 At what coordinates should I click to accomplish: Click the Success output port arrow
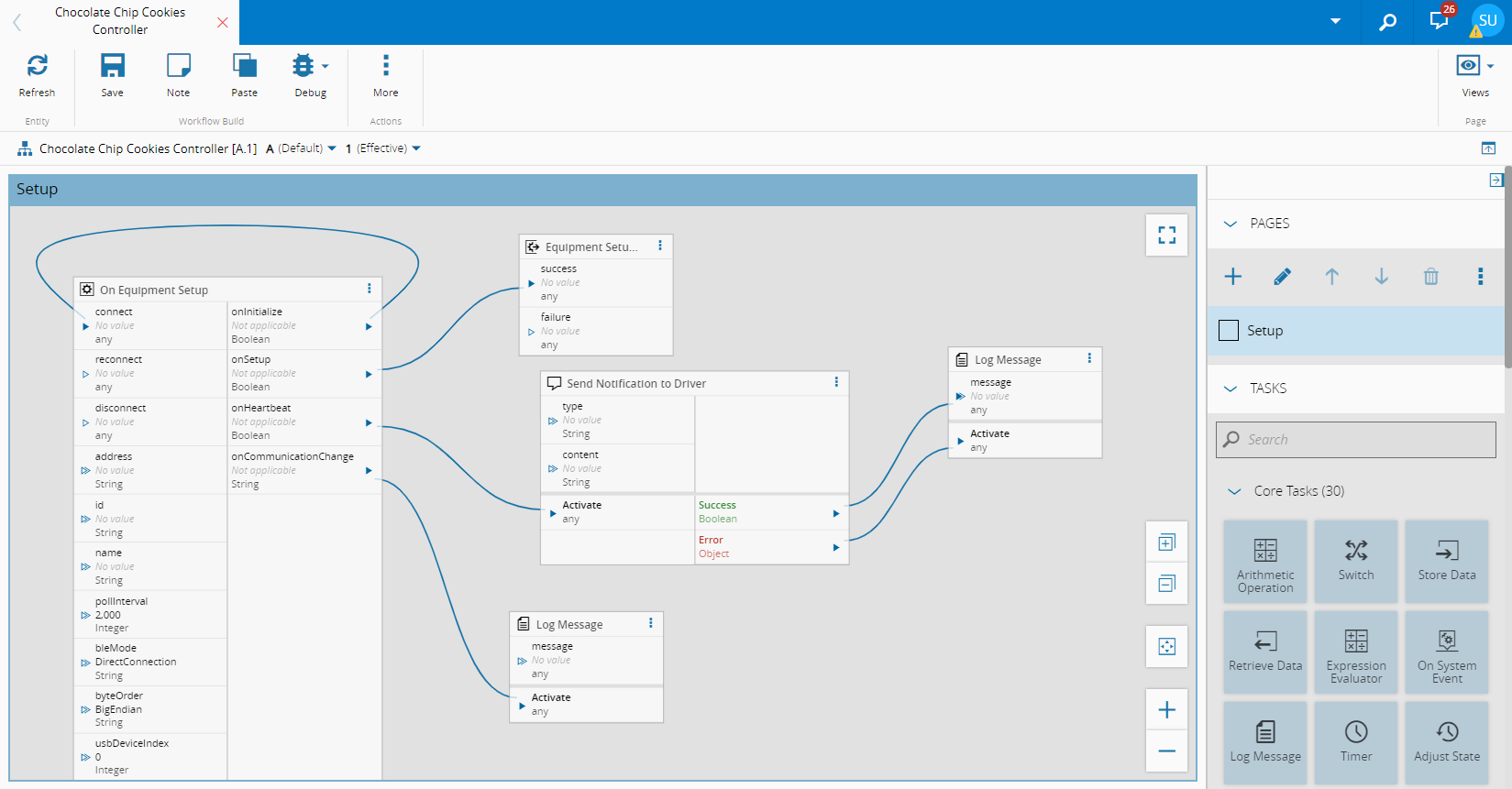(x=835, y=513)
